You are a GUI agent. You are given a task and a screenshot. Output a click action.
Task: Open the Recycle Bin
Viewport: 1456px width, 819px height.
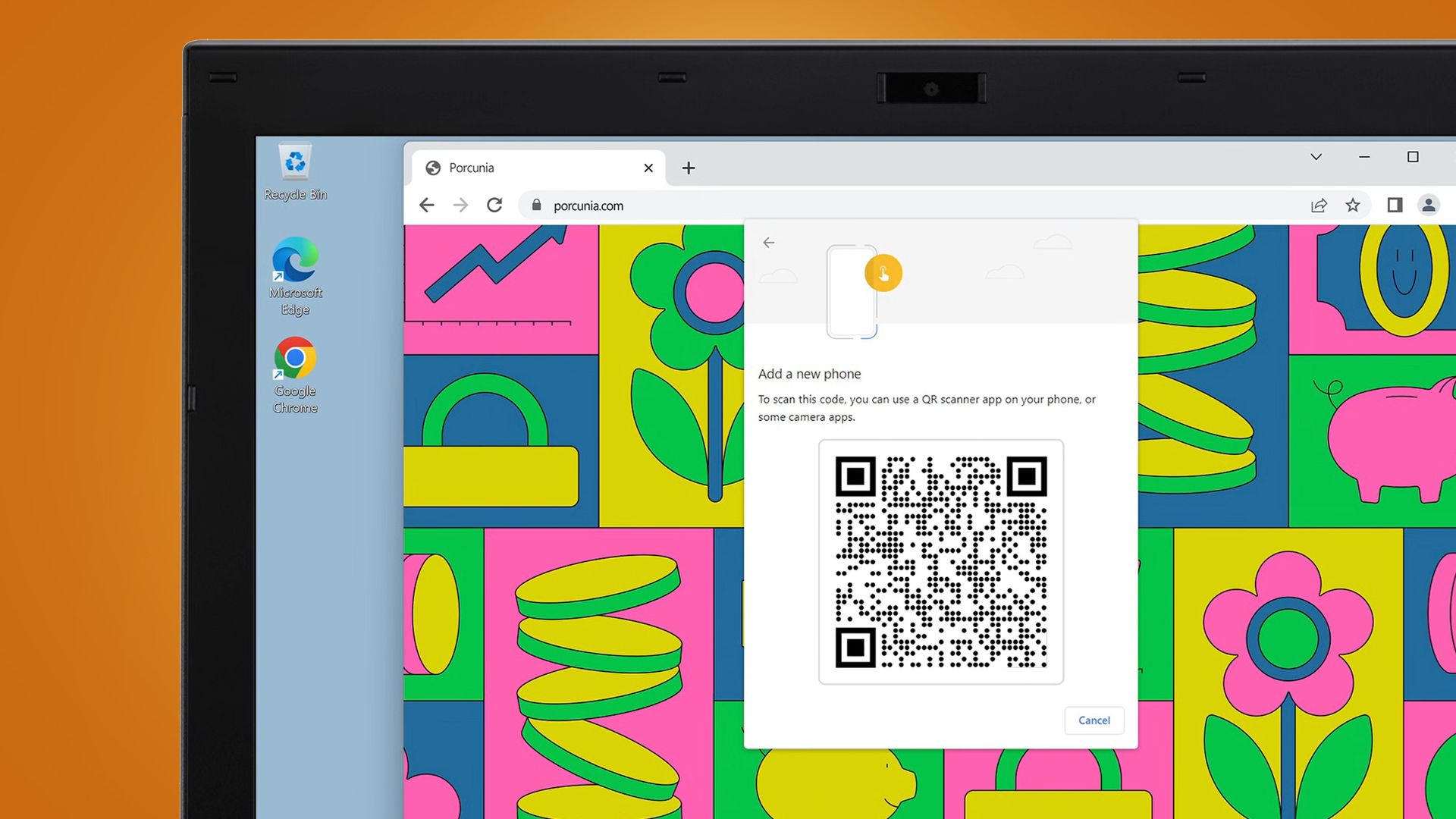click(x=295, y=162)
